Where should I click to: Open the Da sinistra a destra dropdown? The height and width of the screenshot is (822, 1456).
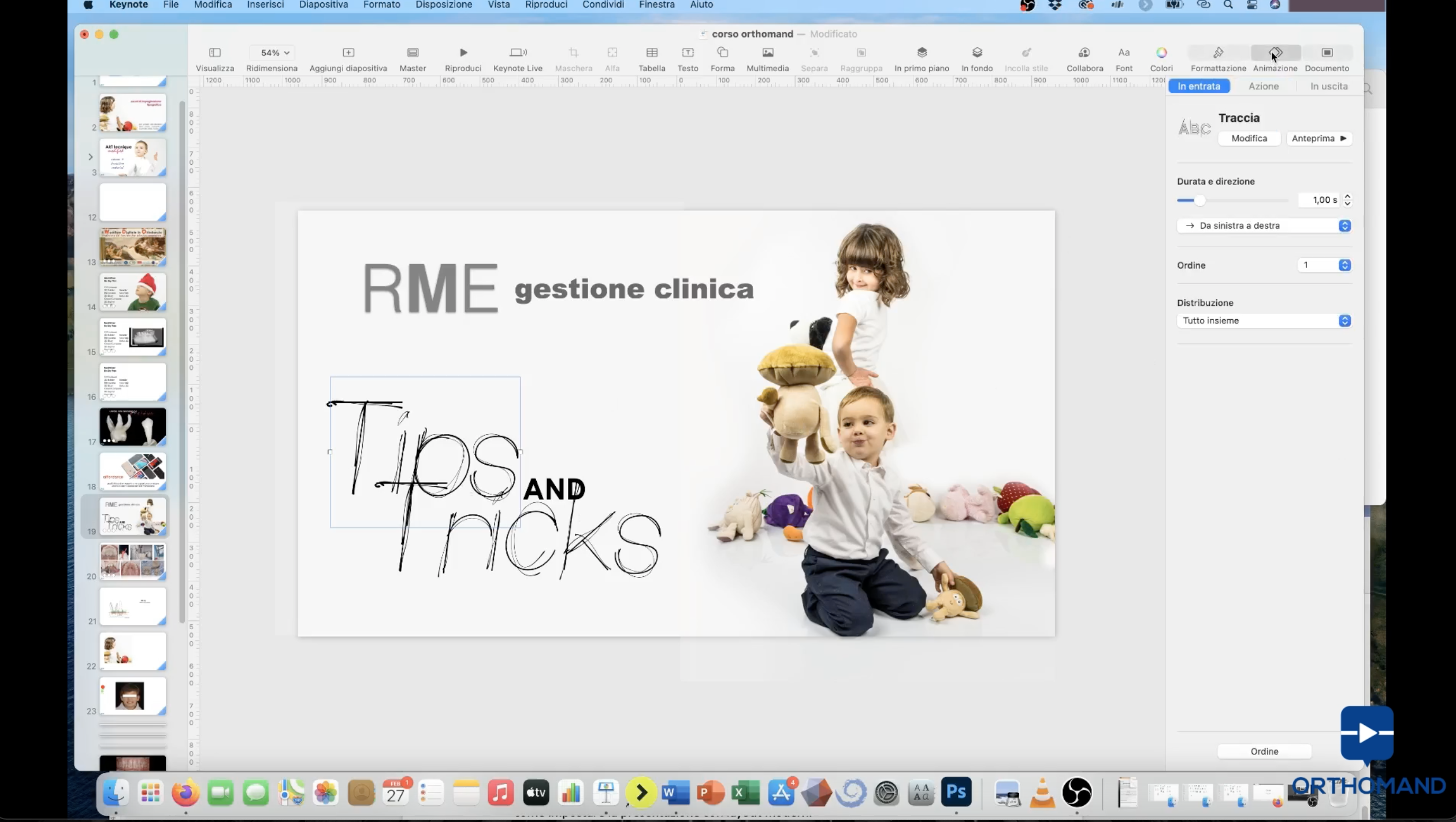click(x=1263, y=225)
